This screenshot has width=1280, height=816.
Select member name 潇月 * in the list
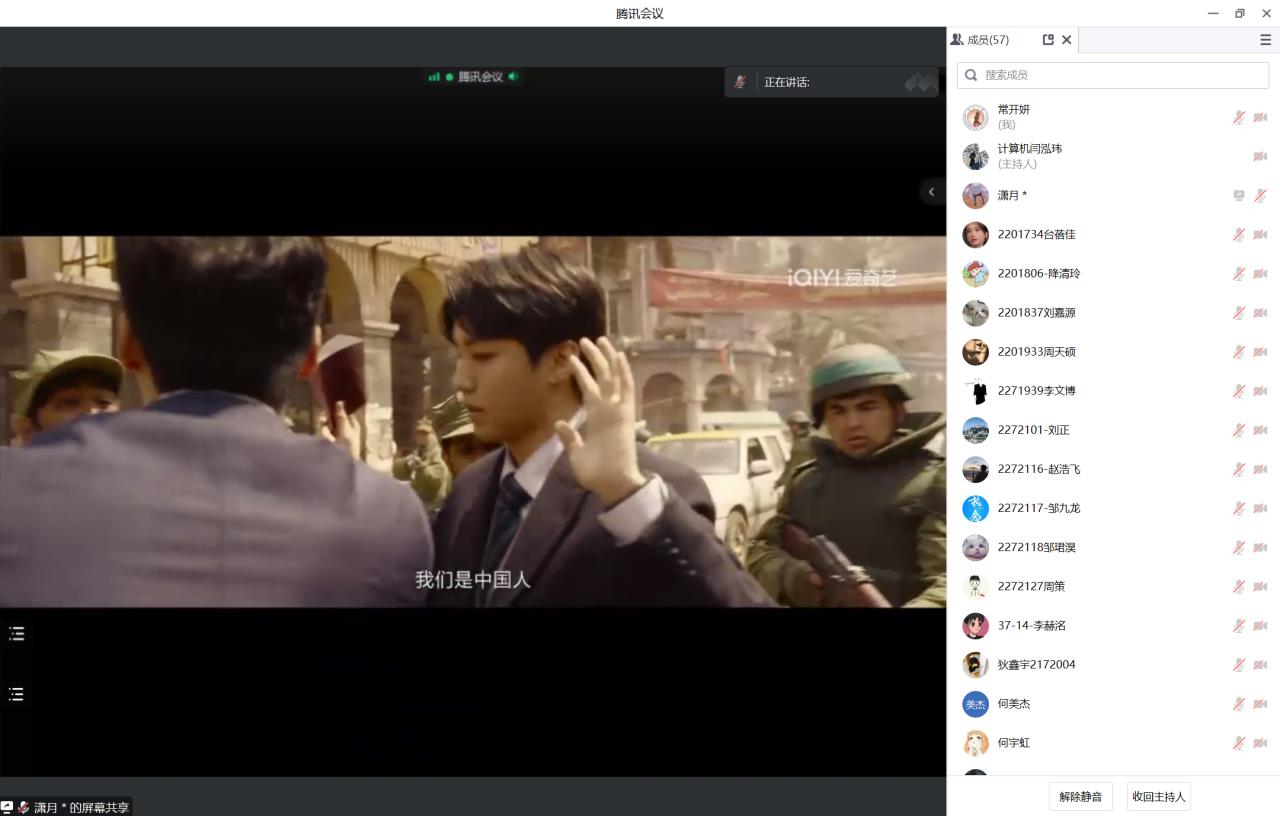(1012, 196)
